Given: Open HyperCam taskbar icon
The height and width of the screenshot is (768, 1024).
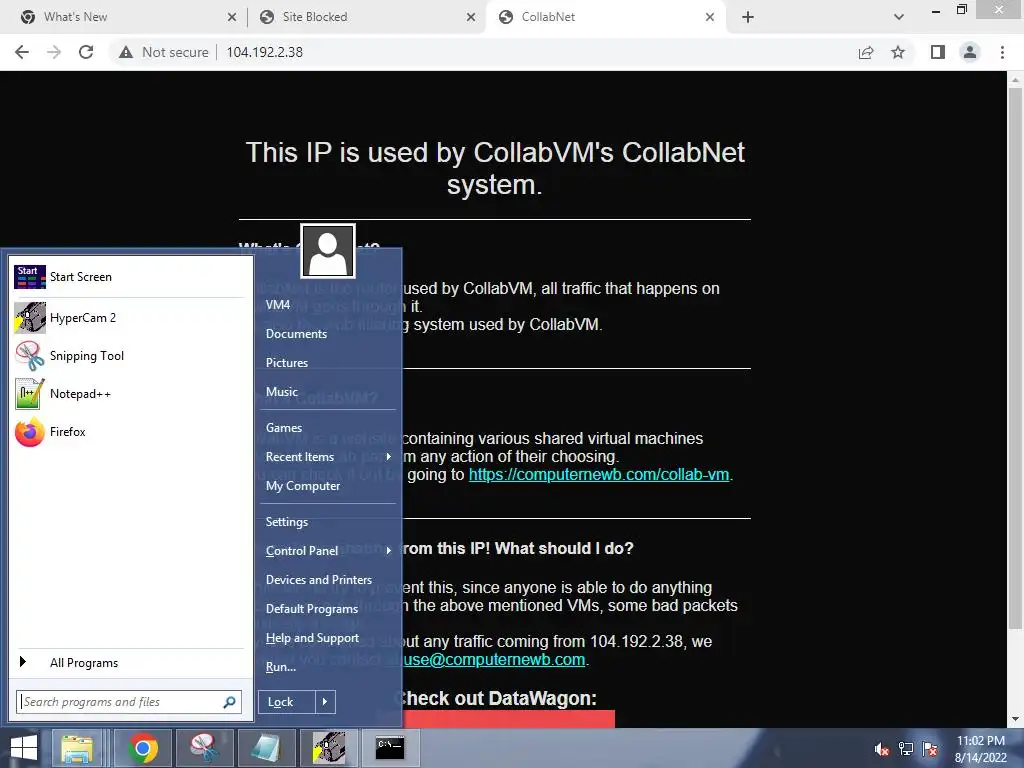Looking at the screenshot, I should point(328,748).
